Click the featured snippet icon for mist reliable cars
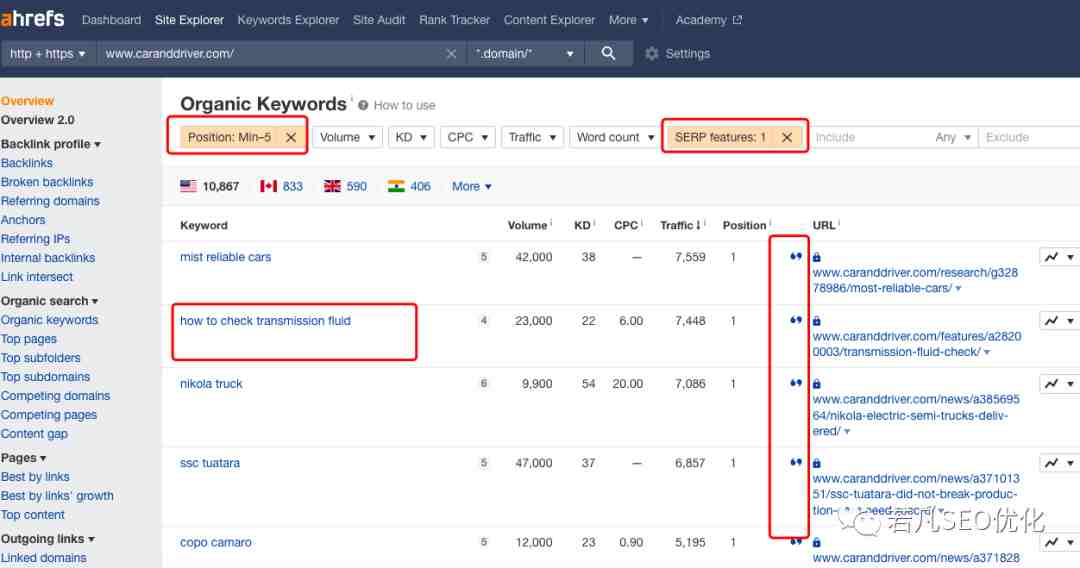The height and width of the screenshot is (568, 1080). [x=796, y=256]
